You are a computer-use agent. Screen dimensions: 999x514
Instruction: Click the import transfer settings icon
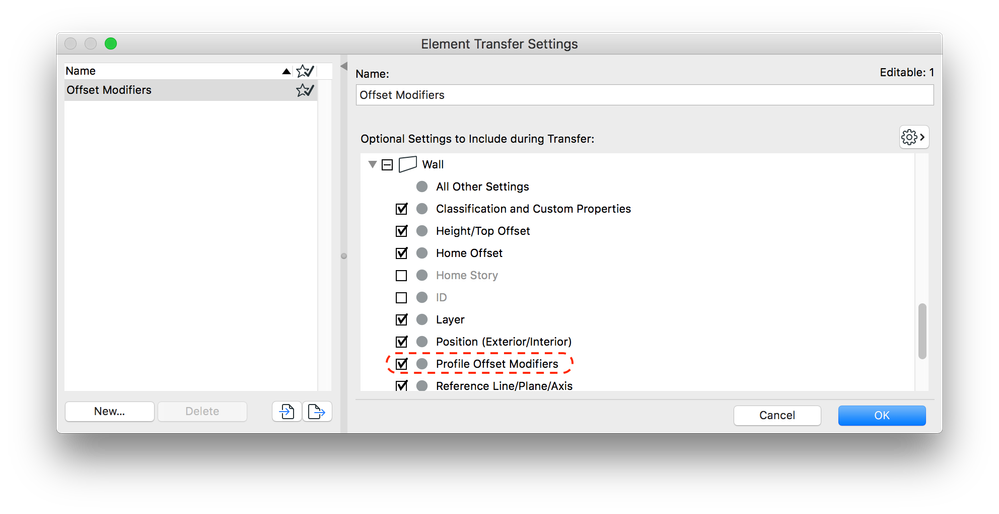[287, 411]
